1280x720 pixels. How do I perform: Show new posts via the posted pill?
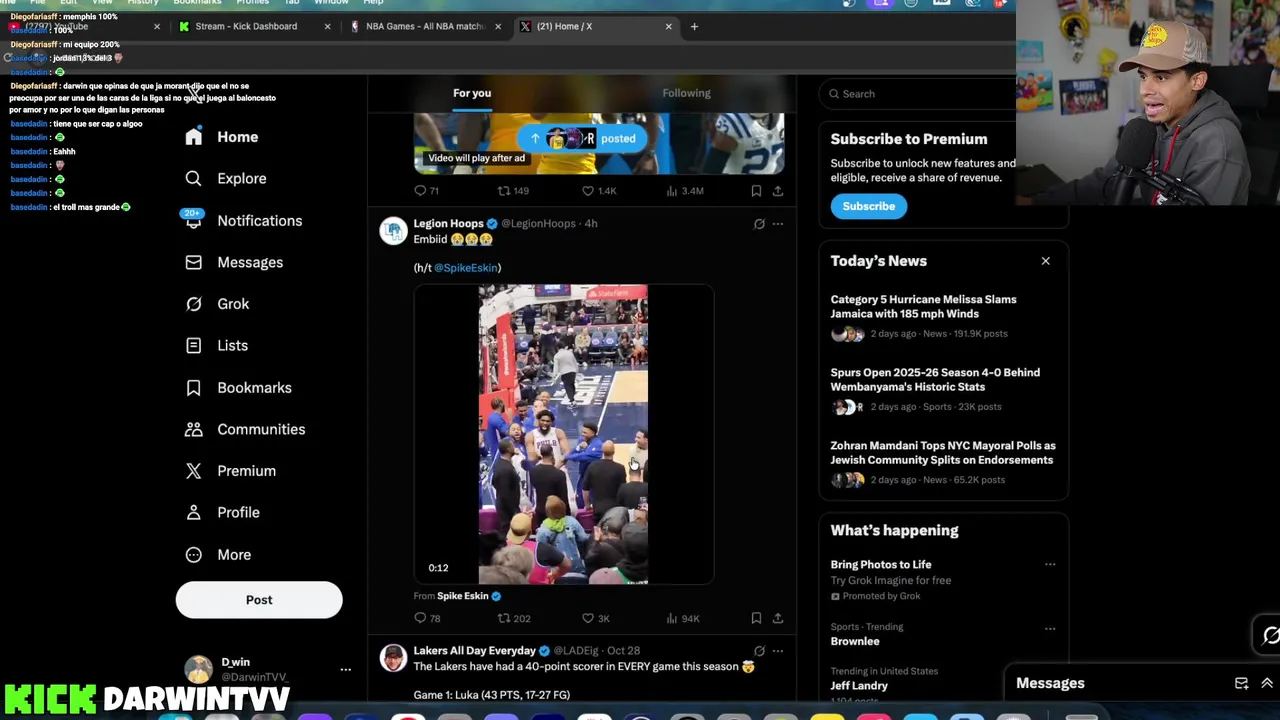(583, 139)
